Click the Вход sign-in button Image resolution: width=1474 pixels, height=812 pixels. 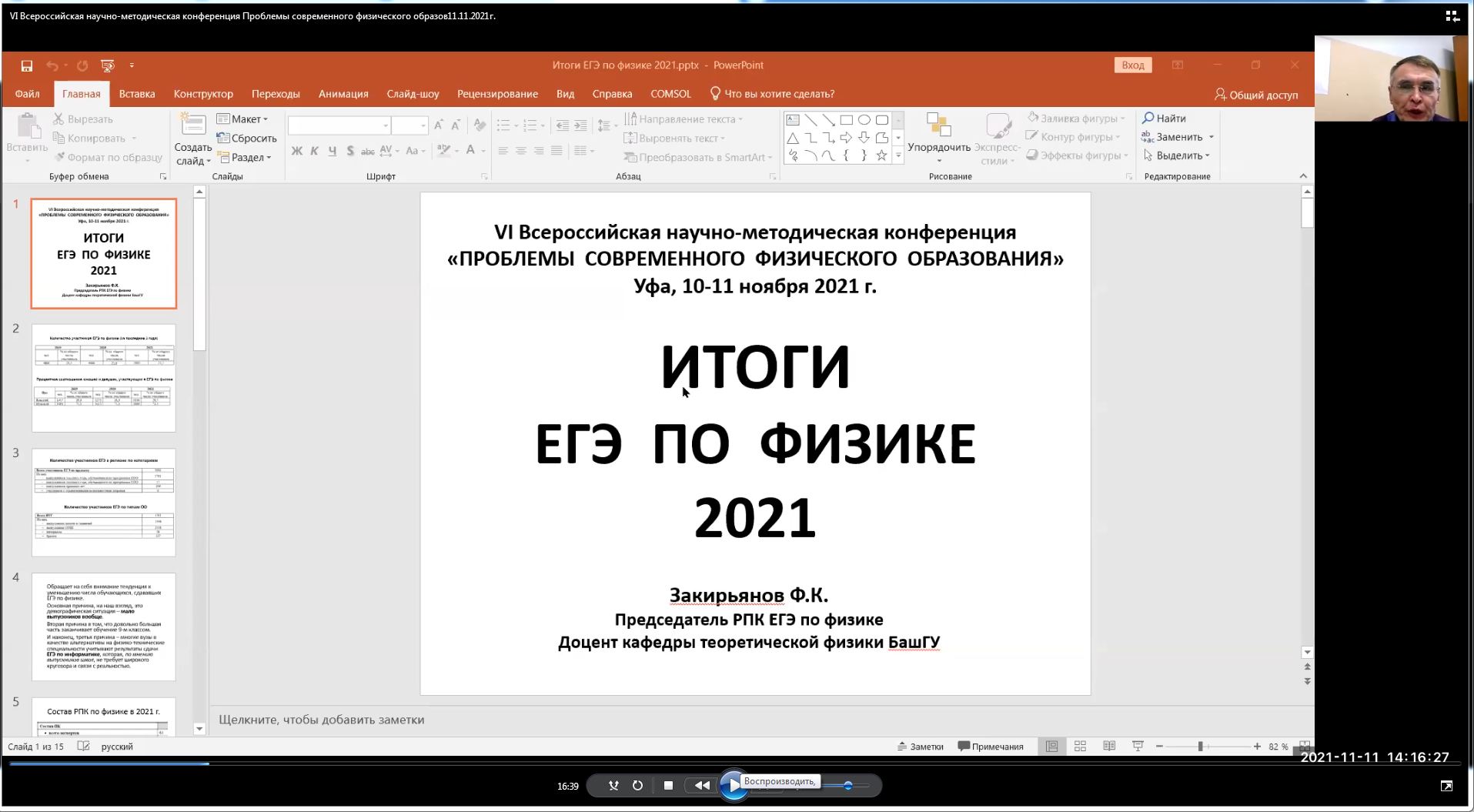click(x=1132, y=65)
